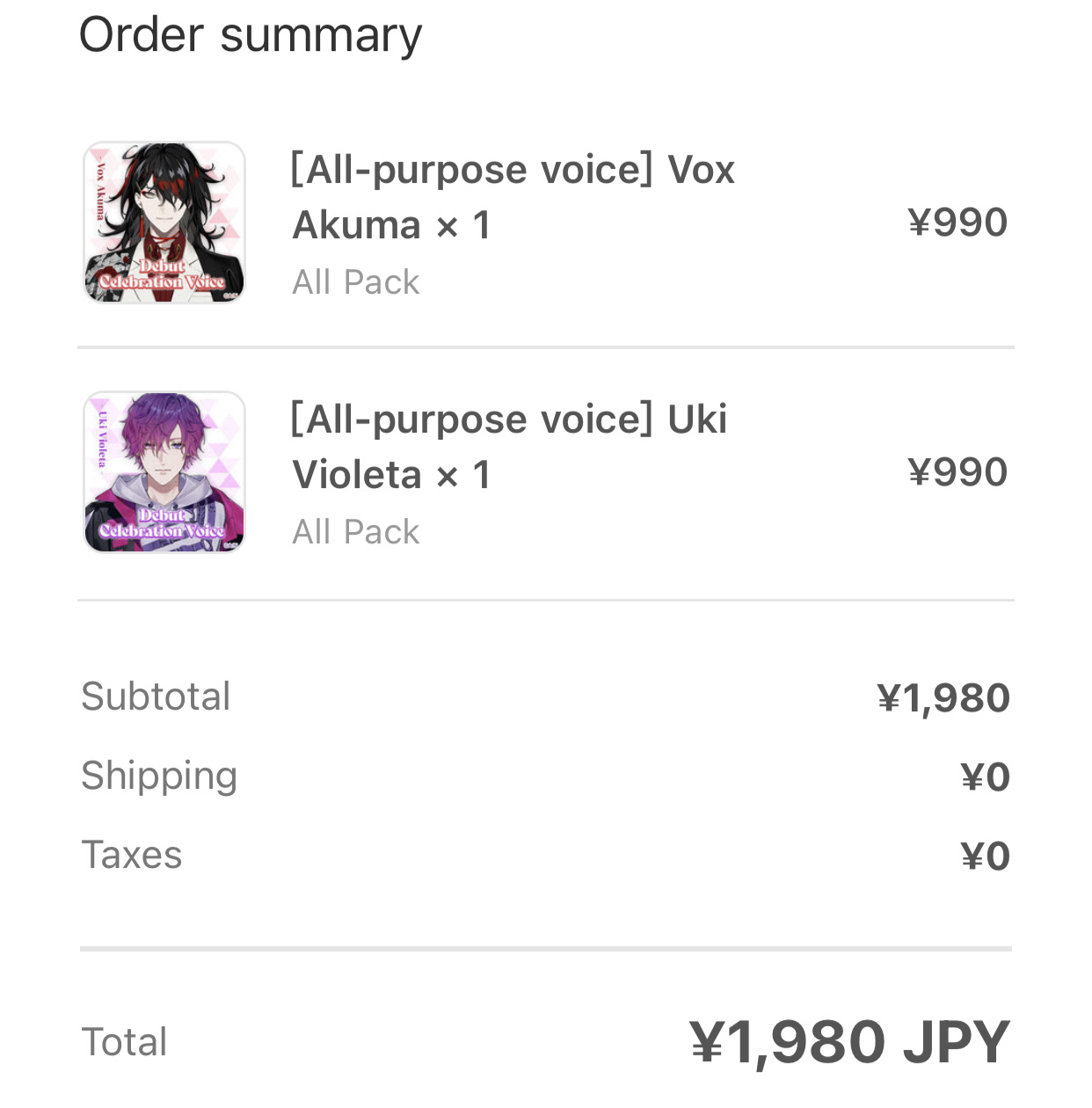The height and width of the screenshot is (1108, 1092).
Task: Click the Debut Celebration Voice text on Vox image
Action: coord(162,274)
